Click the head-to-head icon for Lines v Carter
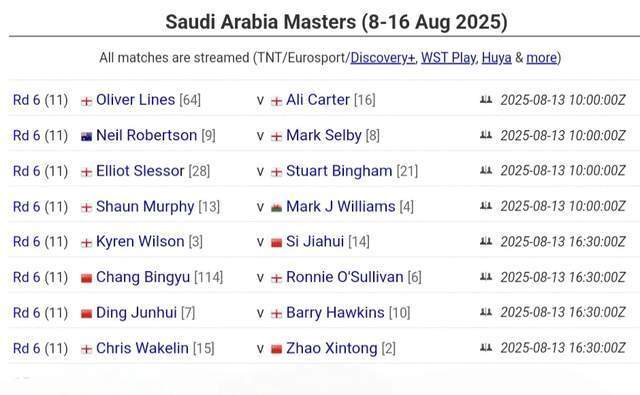This screenshot has width=640, height=395. coord(486,99)
